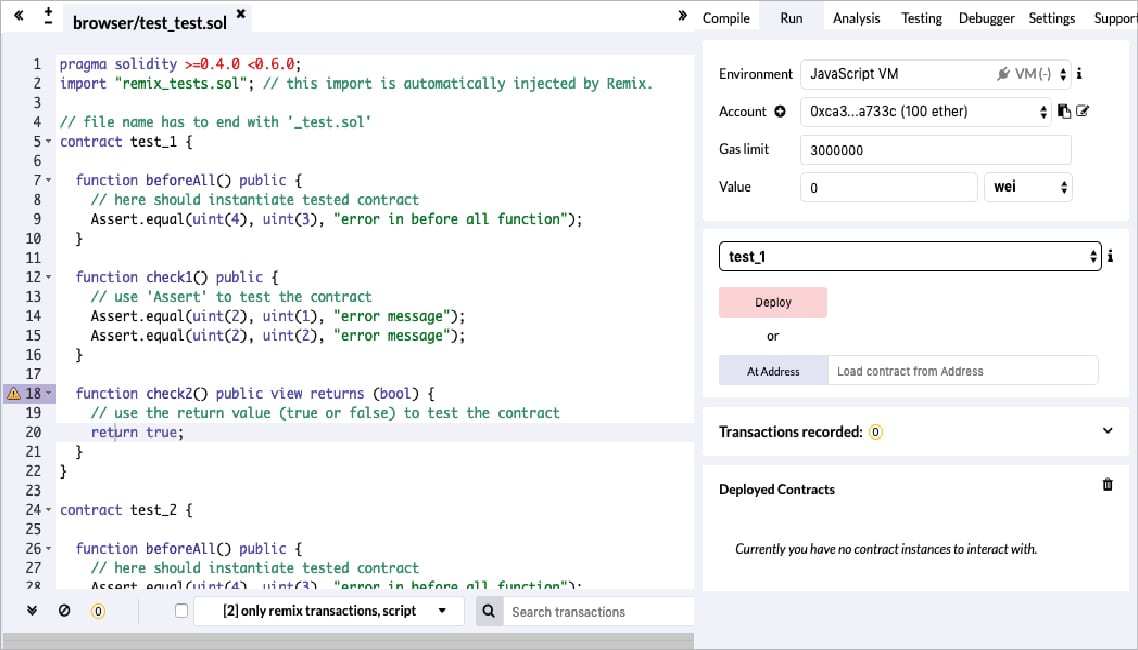Switch to the Compile tab
This screenshot has height=650, width=1138.
(x=726, y=18)
